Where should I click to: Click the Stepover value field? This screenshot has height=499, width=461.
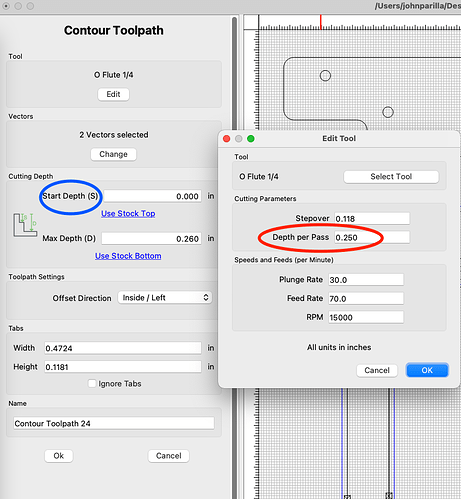[x=372, y=219]
